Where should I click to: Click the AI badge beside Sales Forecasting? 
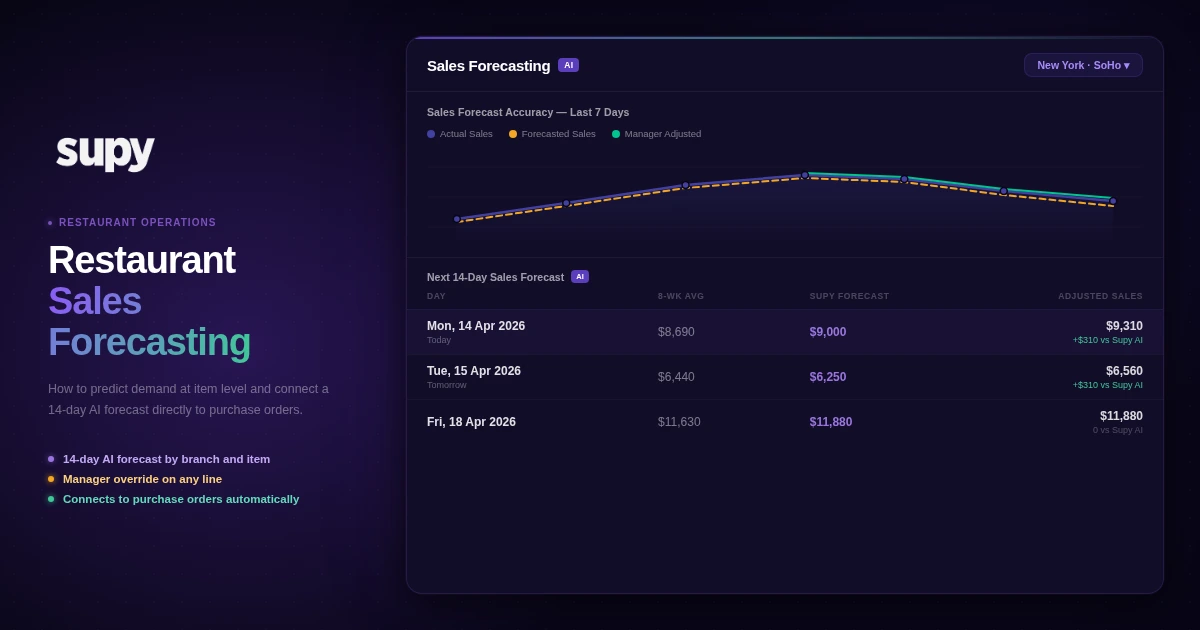coord(569,64)
